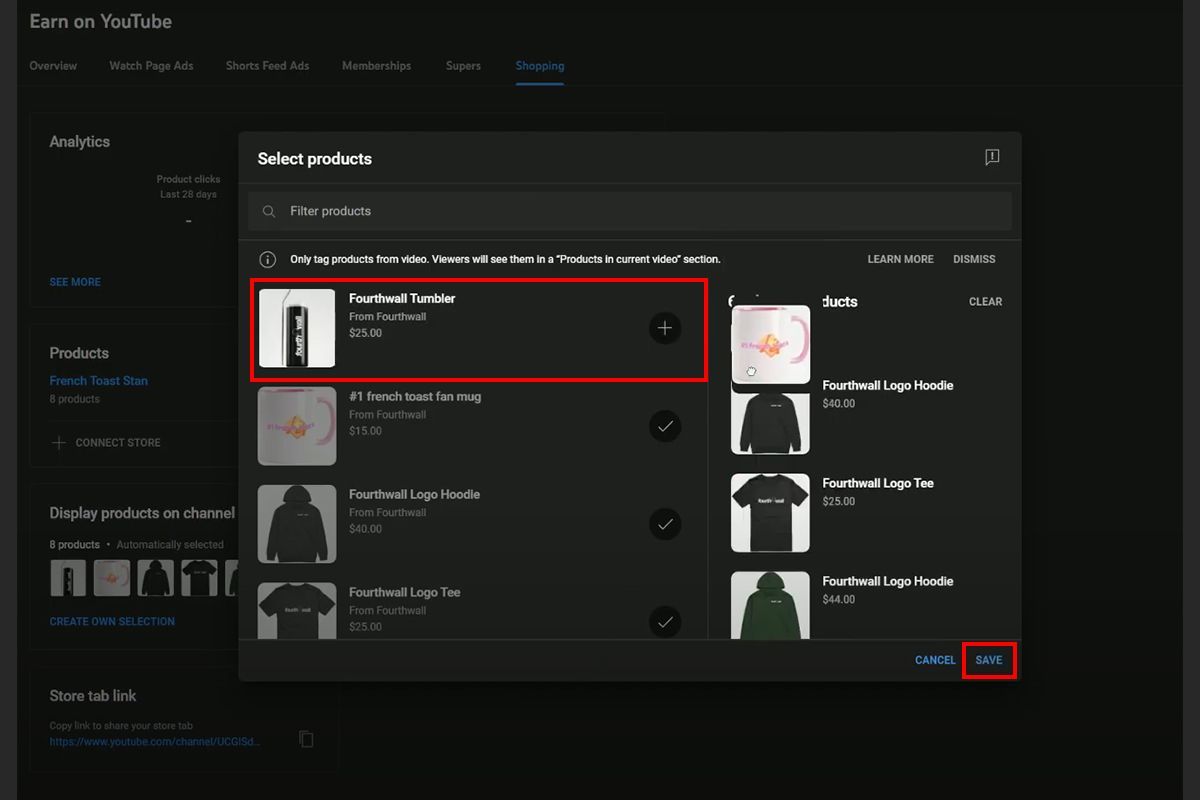
Task: Uncheck the Fourthwall Logo Tee checkmark
Action: tap(665, 622)
